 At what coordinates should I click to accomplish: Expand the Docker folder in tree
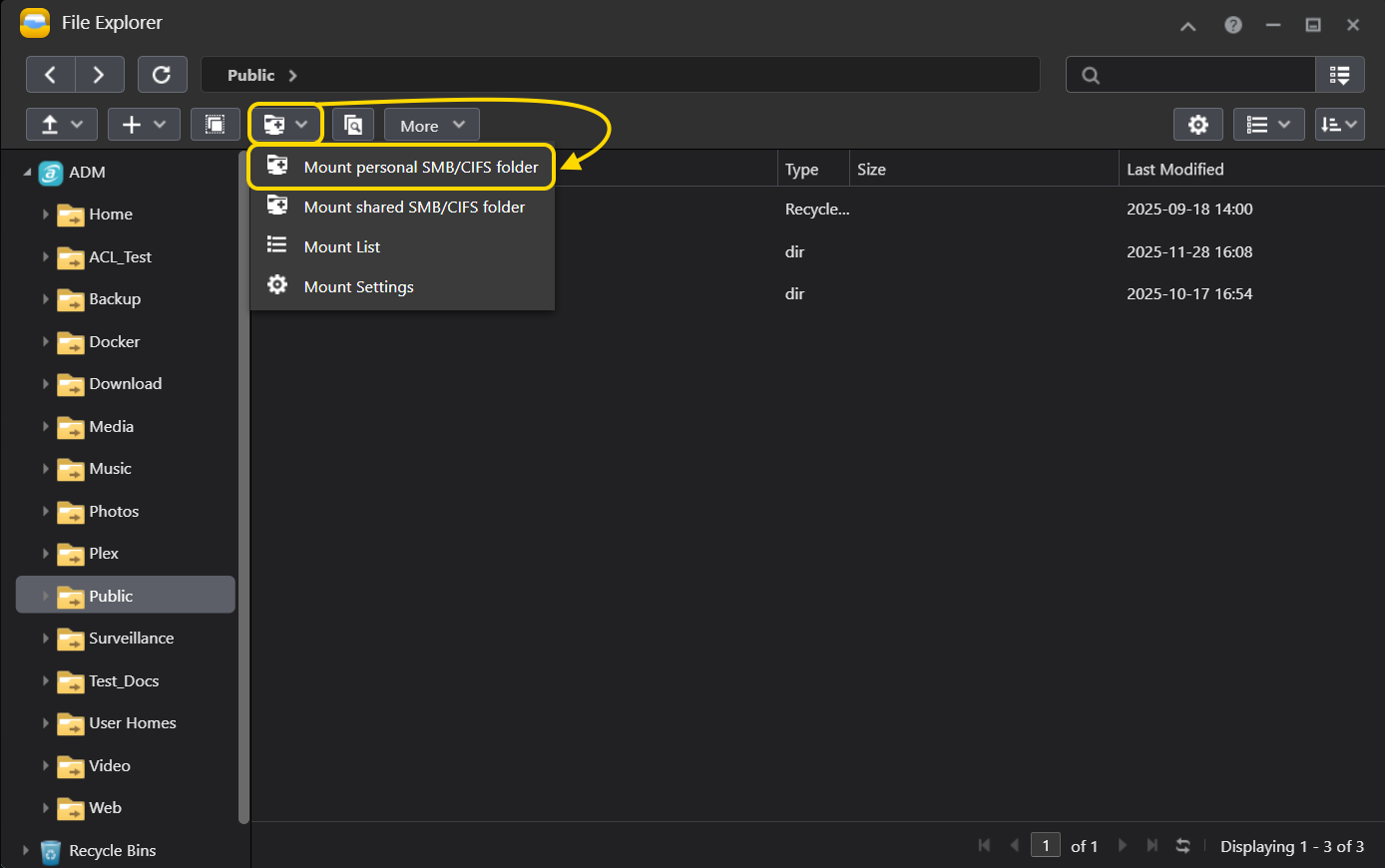[45, 342]
